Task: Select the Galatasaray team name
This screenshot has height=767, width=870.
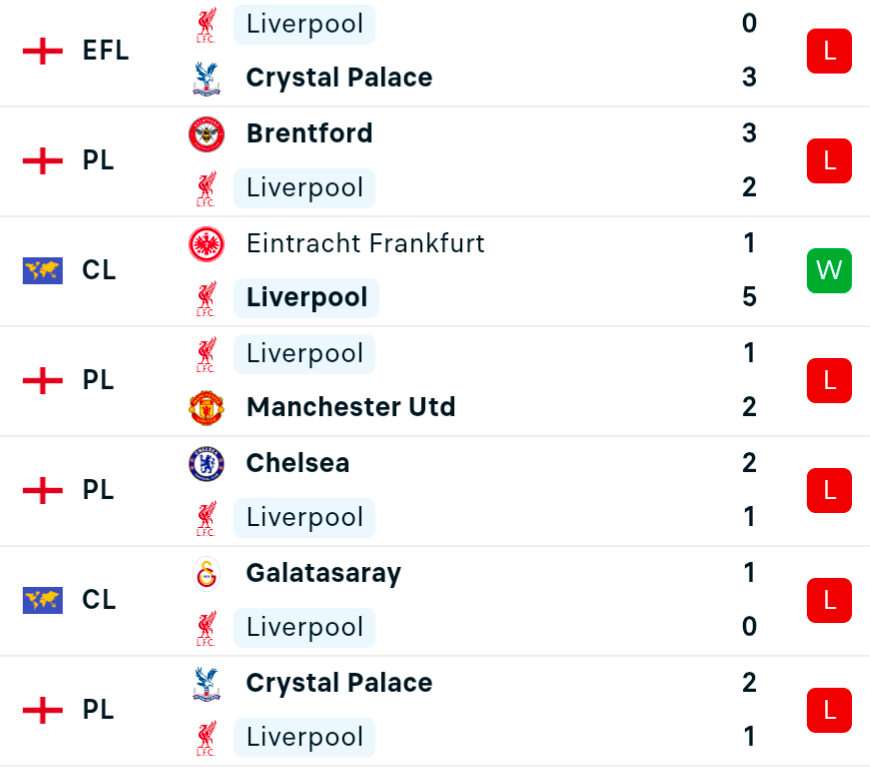Action: coord(323,573)
